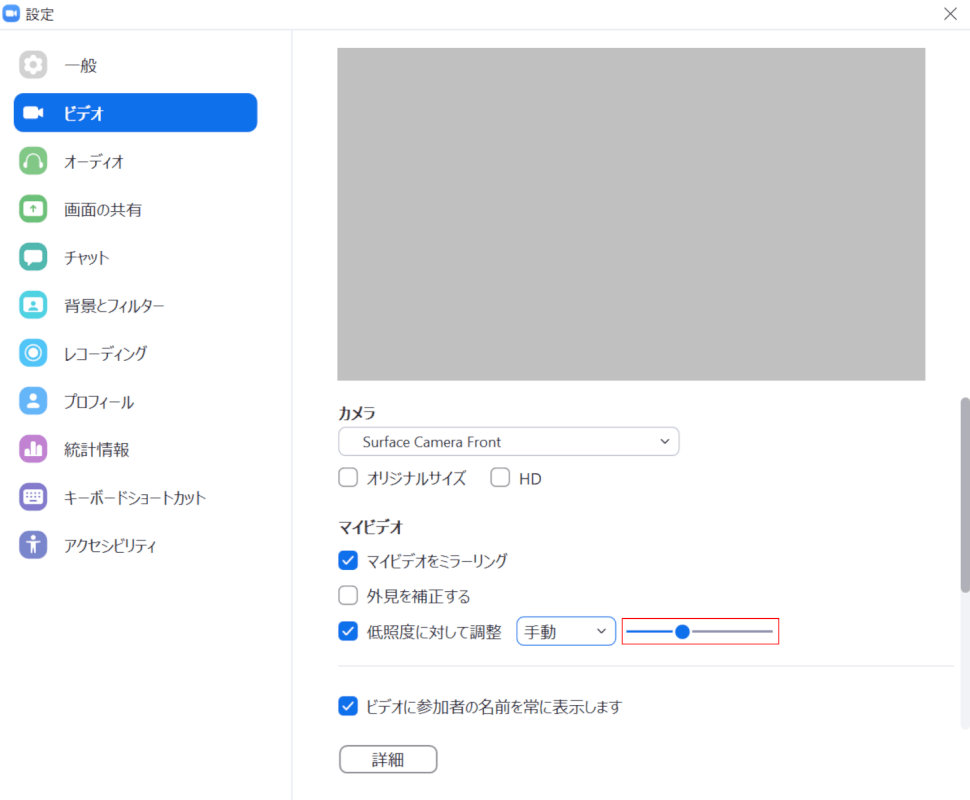Click the レコーディング record icon

tap(33, 353)
